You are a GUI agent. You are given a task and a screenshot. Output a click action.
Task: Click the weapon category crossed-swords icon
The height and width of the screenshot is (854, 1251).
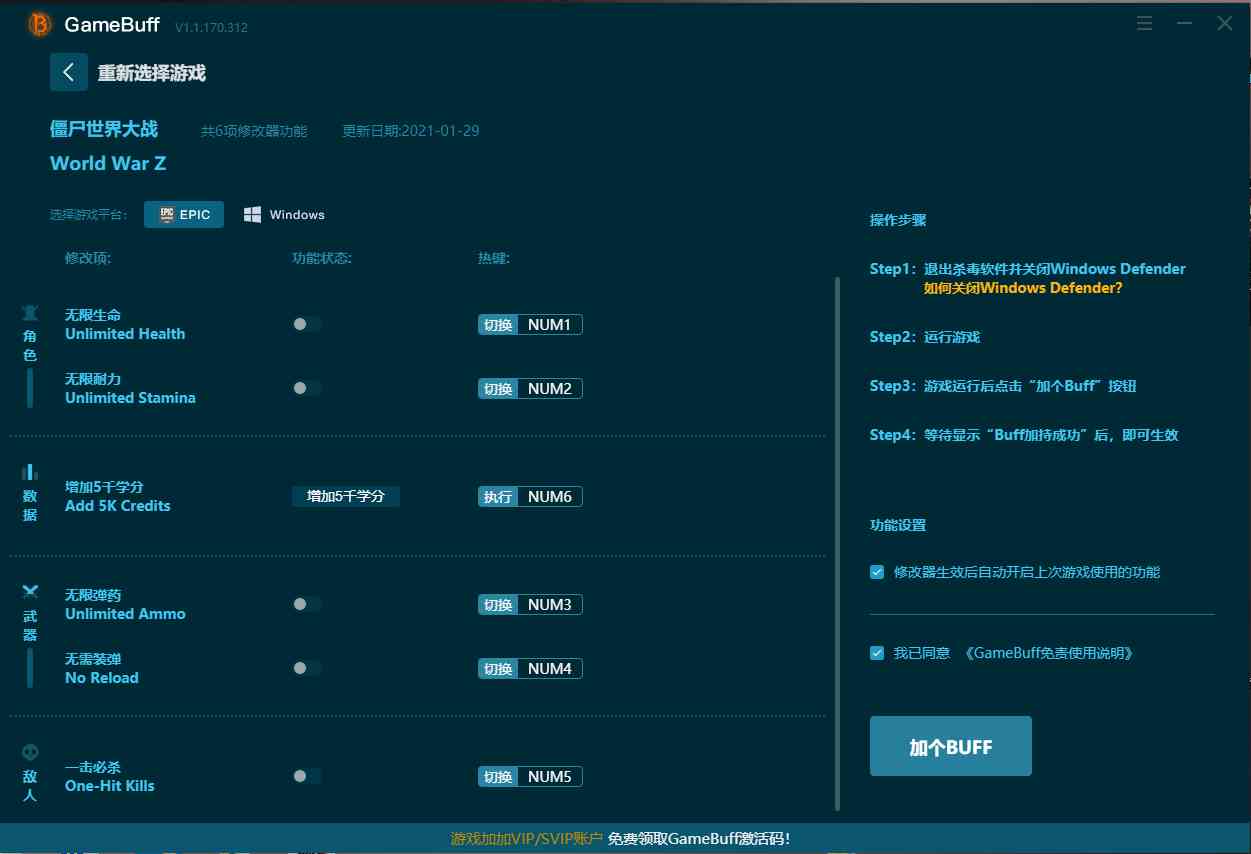(x=30, y=591)
